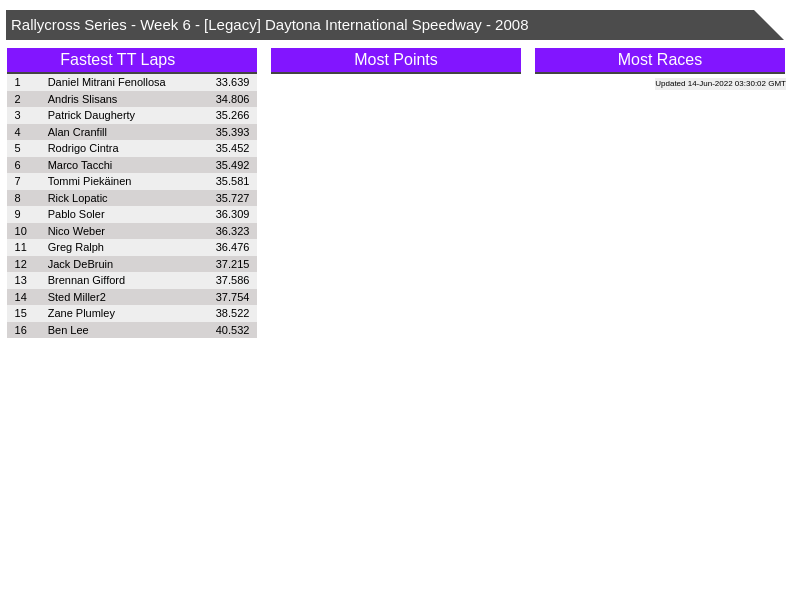Screen dimensions: 800x600
Task: Choose Nico Weber from the lap list
Action: 76,231
